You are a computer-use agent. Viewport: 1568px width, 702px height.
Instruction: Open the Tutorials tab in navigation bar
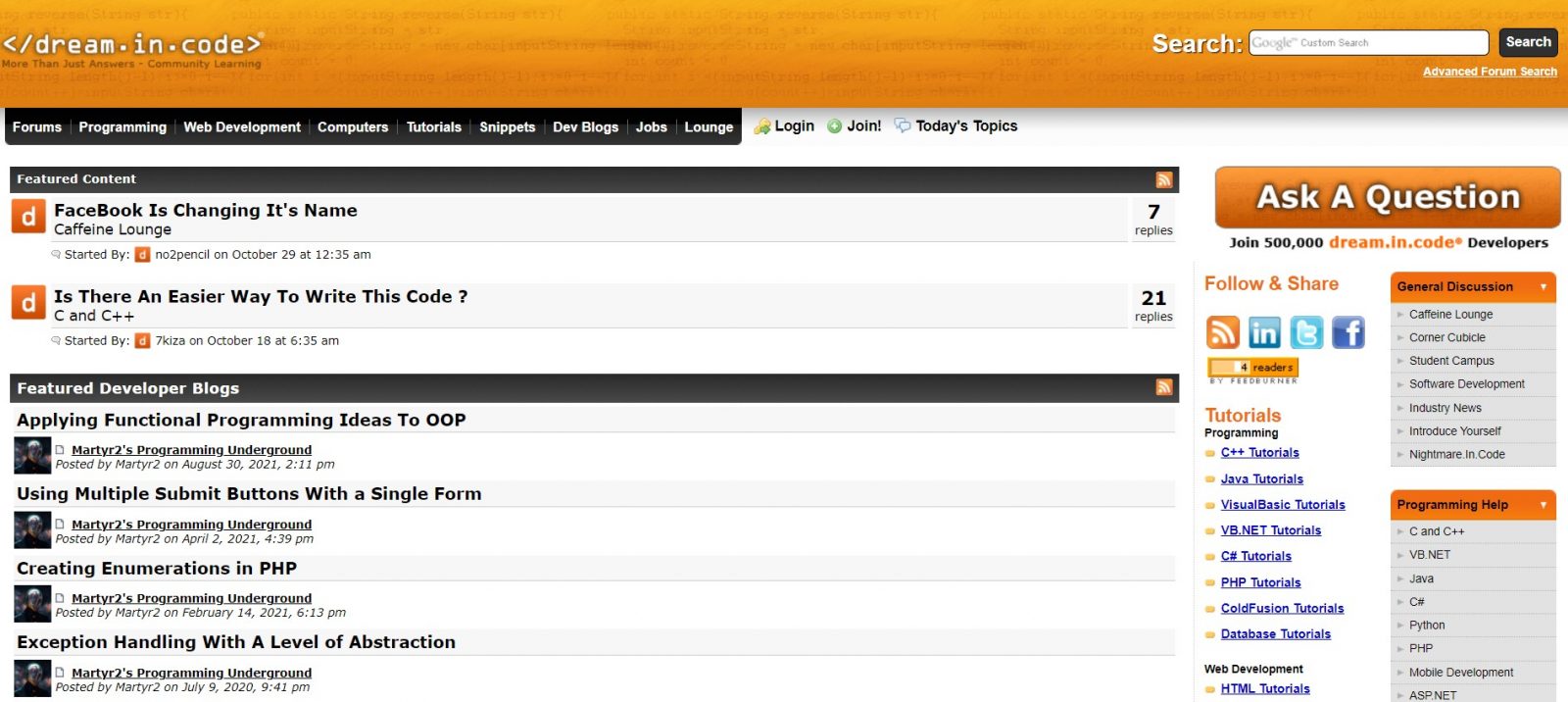point(433,127)
